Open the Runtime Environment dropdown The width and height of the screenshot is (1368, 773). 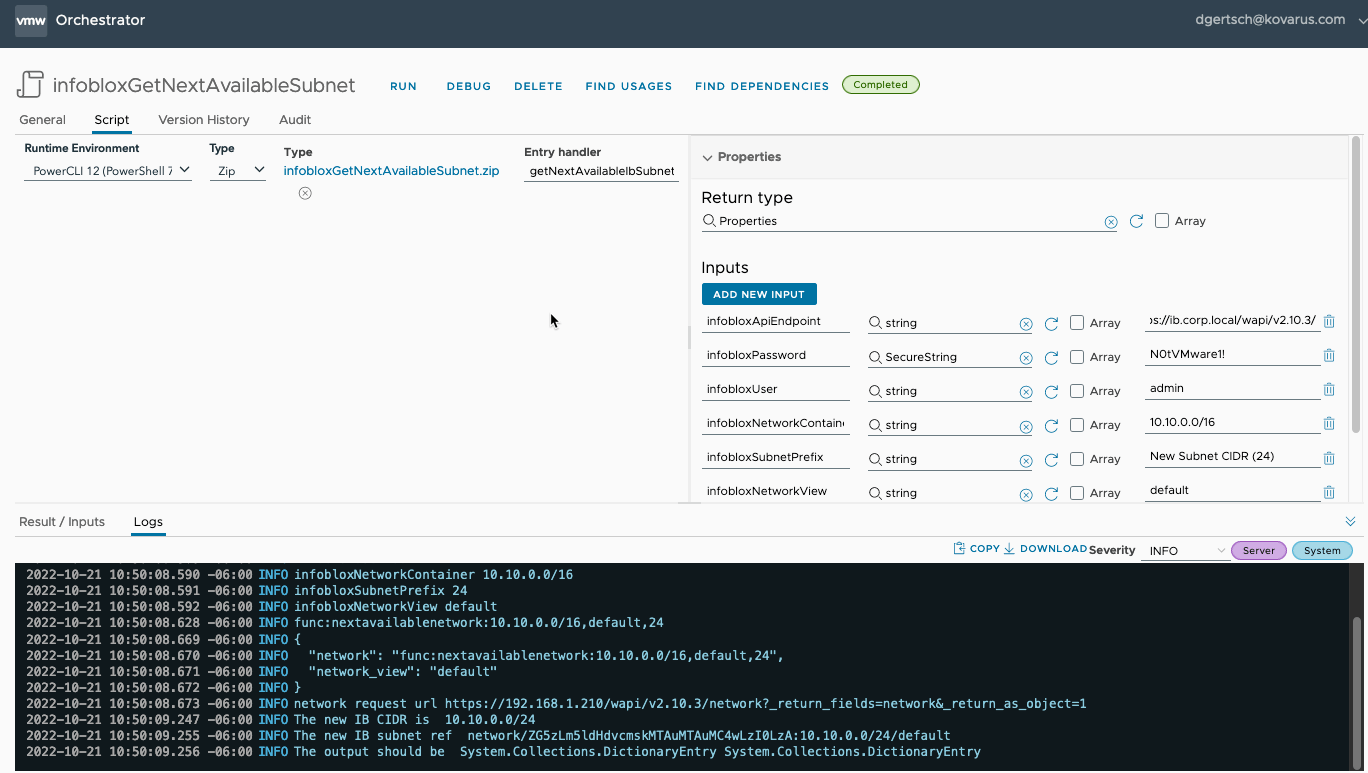coord(108,171)
